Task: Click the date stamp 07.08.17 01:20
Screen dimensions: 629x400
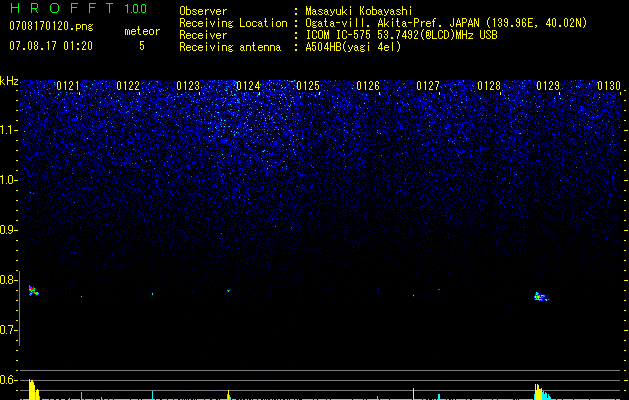Action: click(51, 46)
